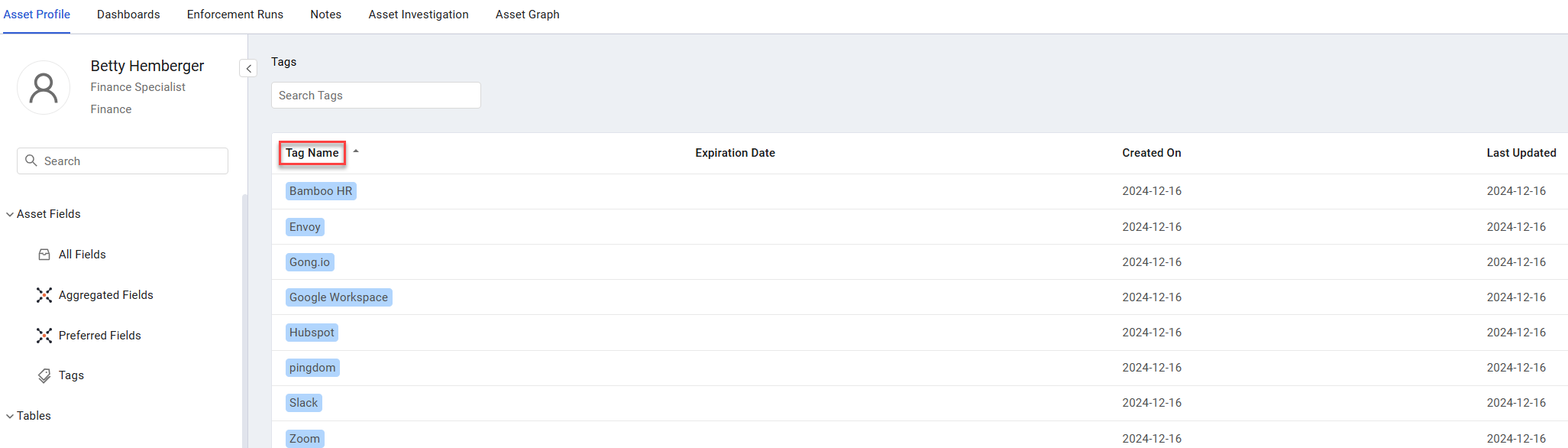
Task: Click the Tags label icon in sidebar
Action: tap(44, 375)
